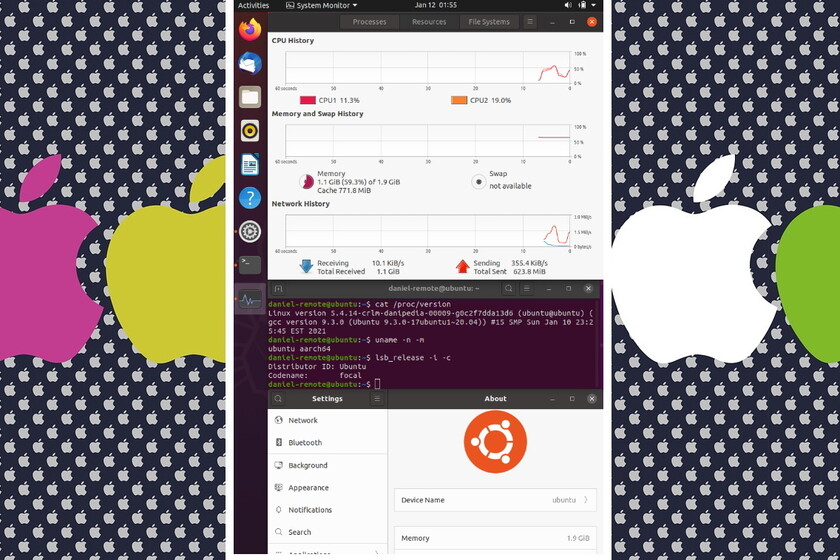The width and height of the screenshot is (840, 560).
Task: Click the Receiving download arrow icon
Action: [x=306, y=266]
